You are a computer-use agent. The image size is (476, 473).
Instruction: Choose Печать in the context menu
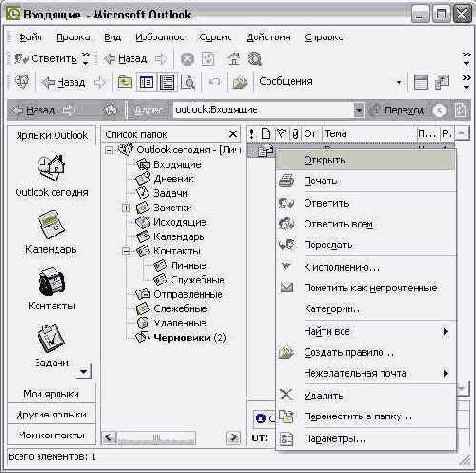[x=366, y=181]
